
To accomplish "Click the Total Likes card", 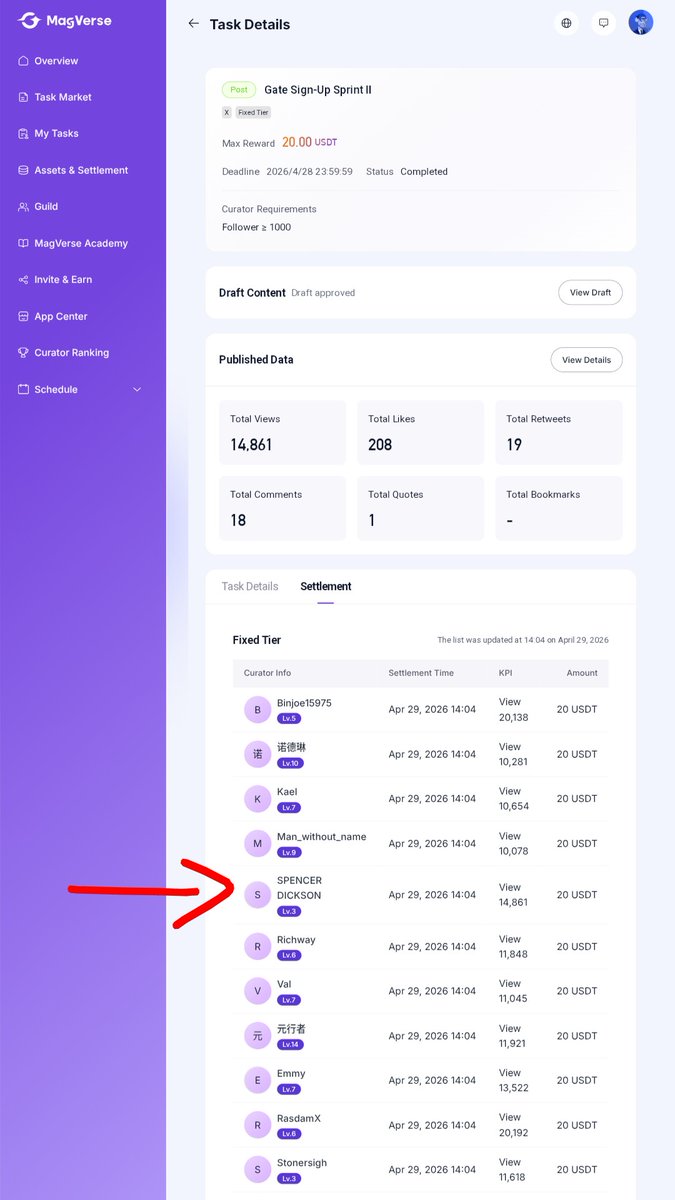I will click(x=420, y=433).
